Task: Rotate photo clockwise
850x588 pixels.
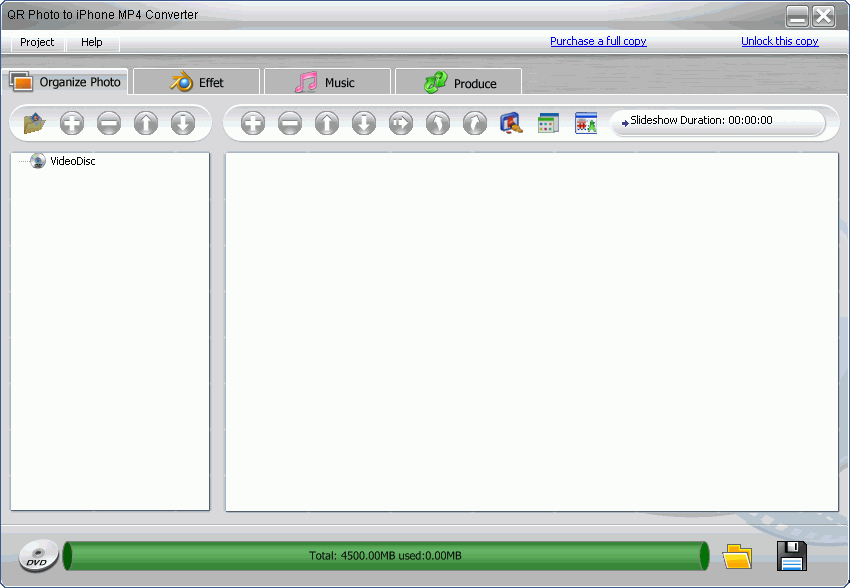Action: [x=475, y=123]
